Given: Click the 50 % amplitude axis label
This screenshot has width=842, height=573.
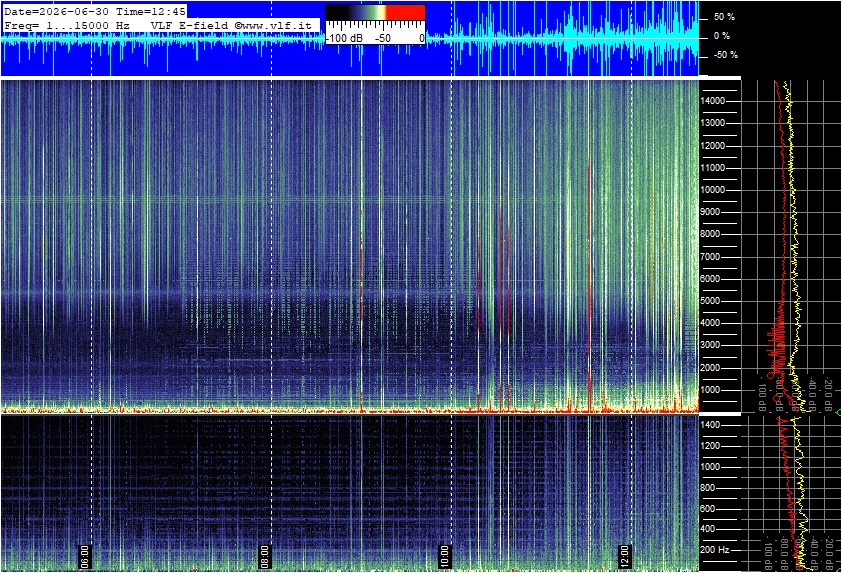Looking at the screenshot, I should [724, 17].
